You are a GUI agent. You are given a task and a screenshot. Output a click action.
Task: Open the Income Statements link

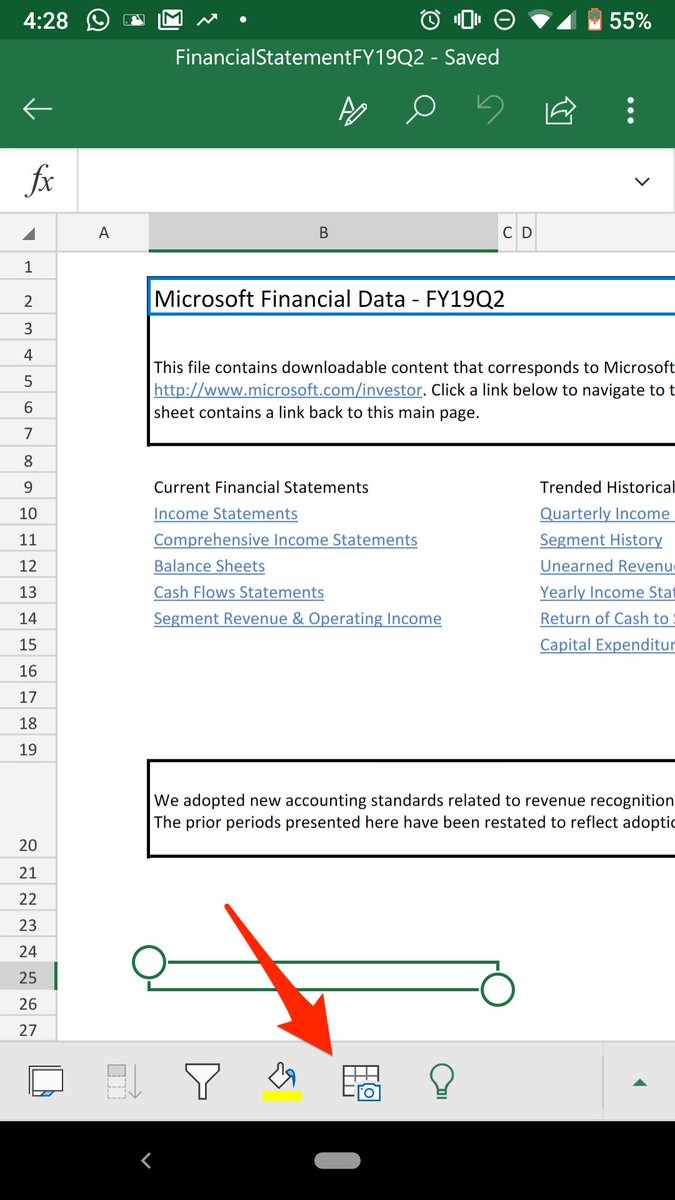click(226, 513)
